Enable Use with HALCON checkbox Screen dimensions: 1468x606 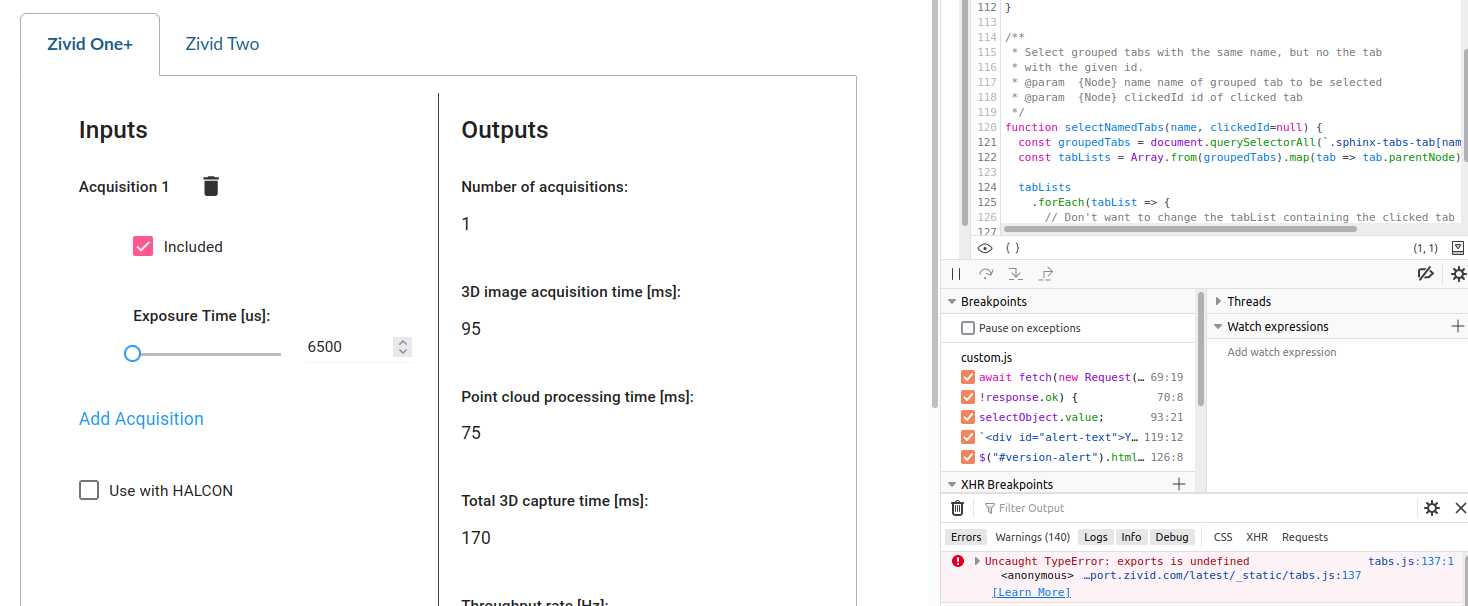pyautogui.click(x=89, y=490)
